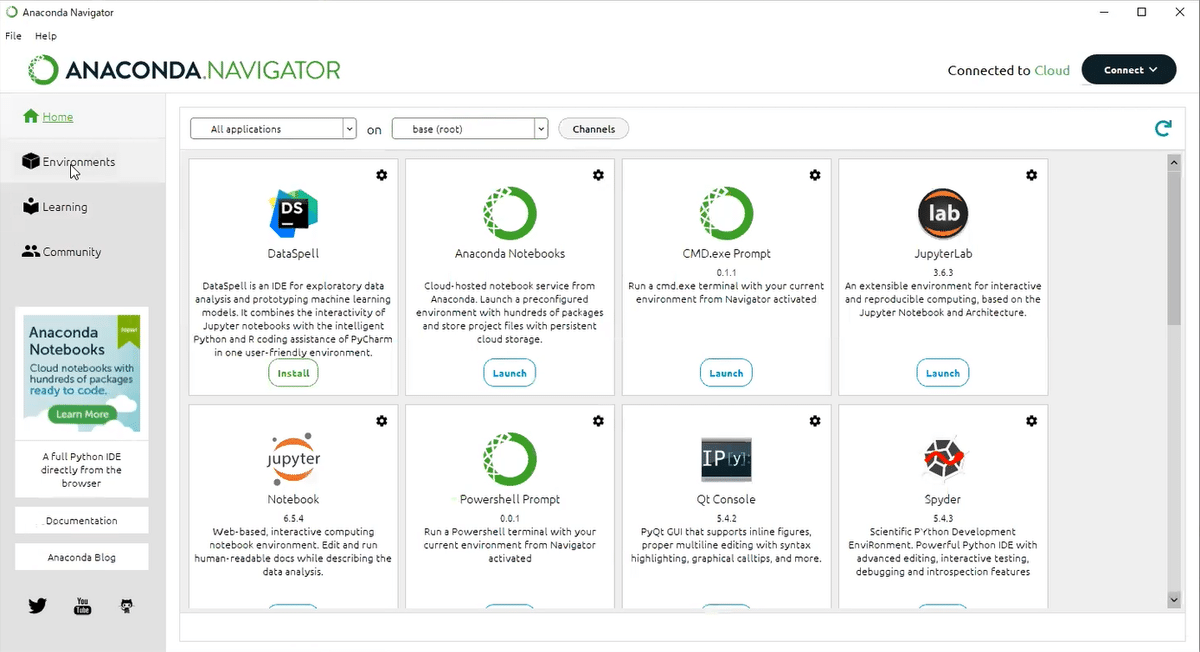1200x652 pixels.
Task: Click the Jupyter Notebook logo
Action: [293, 459]
